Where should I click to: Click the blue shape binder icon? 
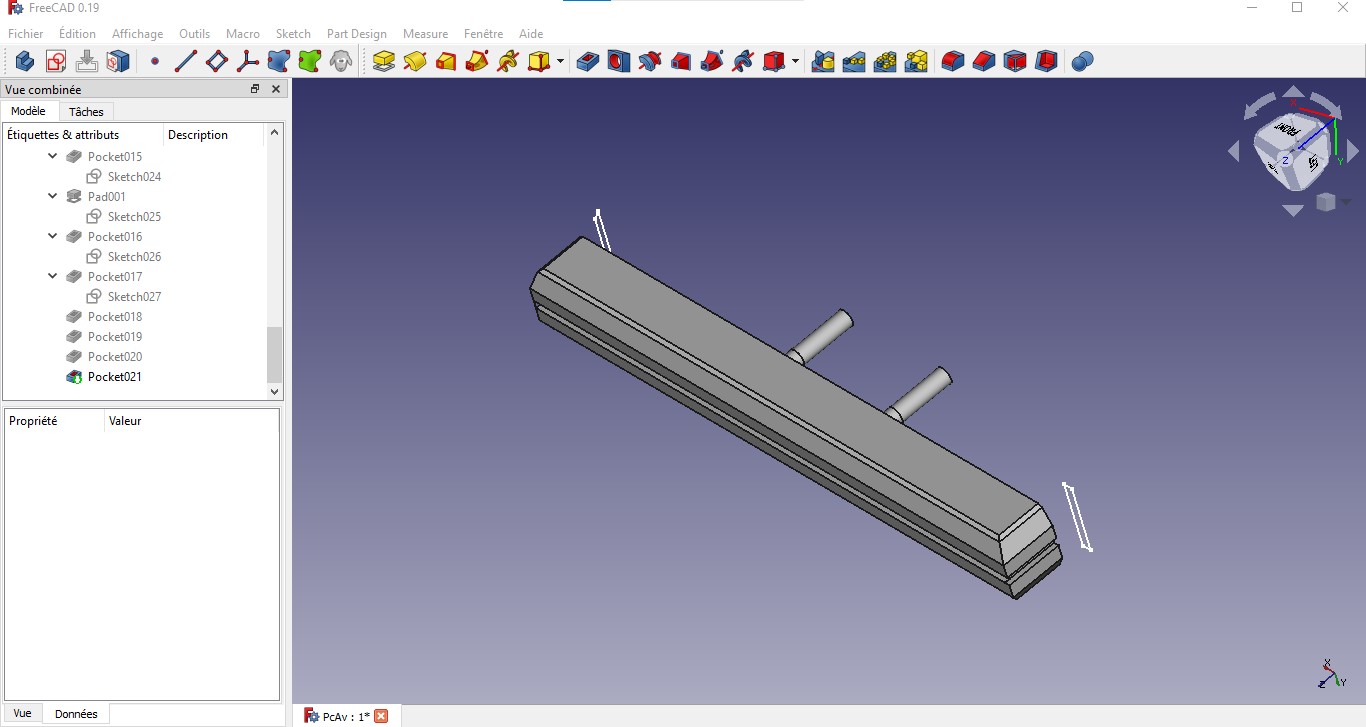point(279,62)
